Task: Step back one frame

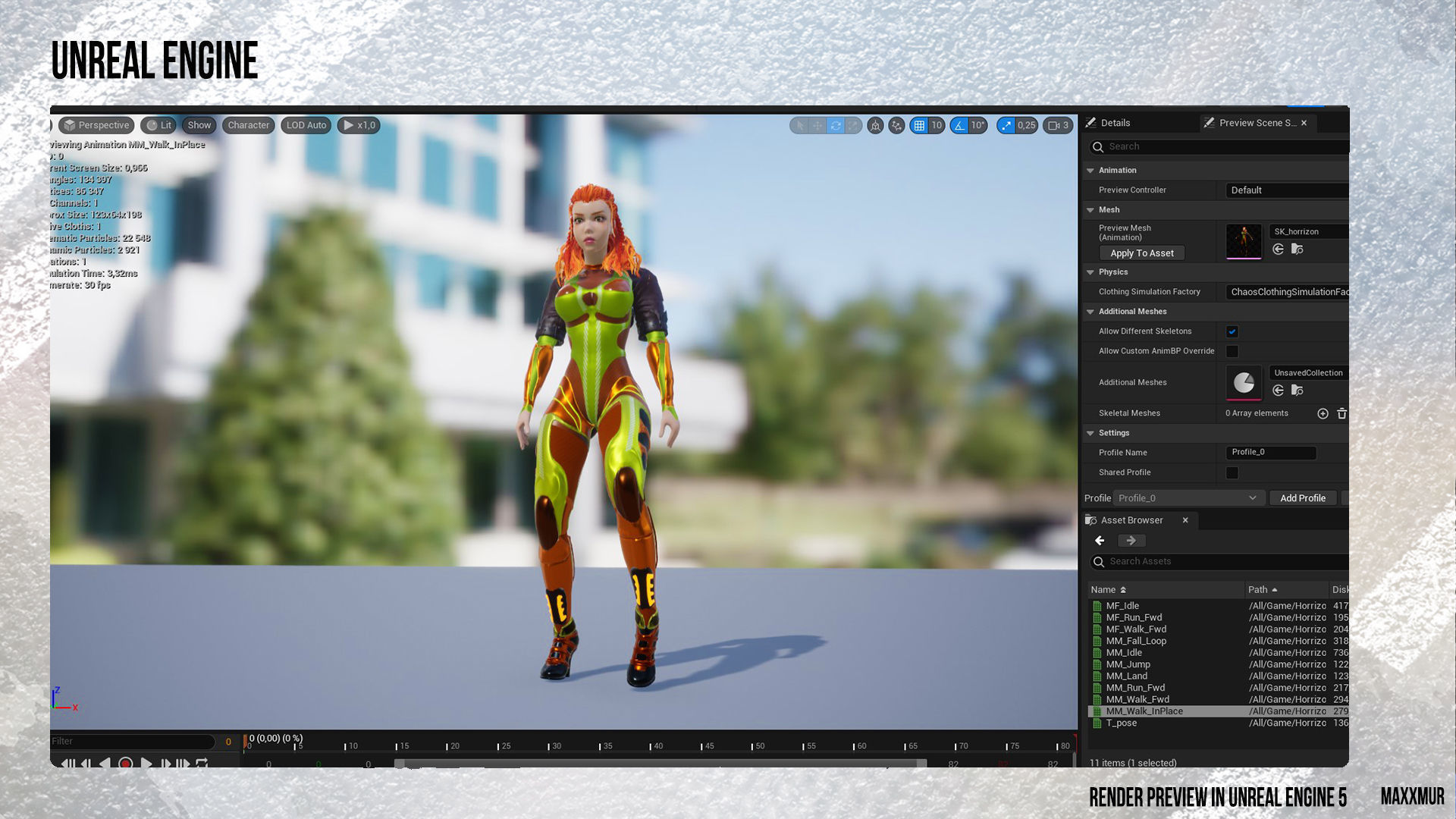Action: [86, 763]
